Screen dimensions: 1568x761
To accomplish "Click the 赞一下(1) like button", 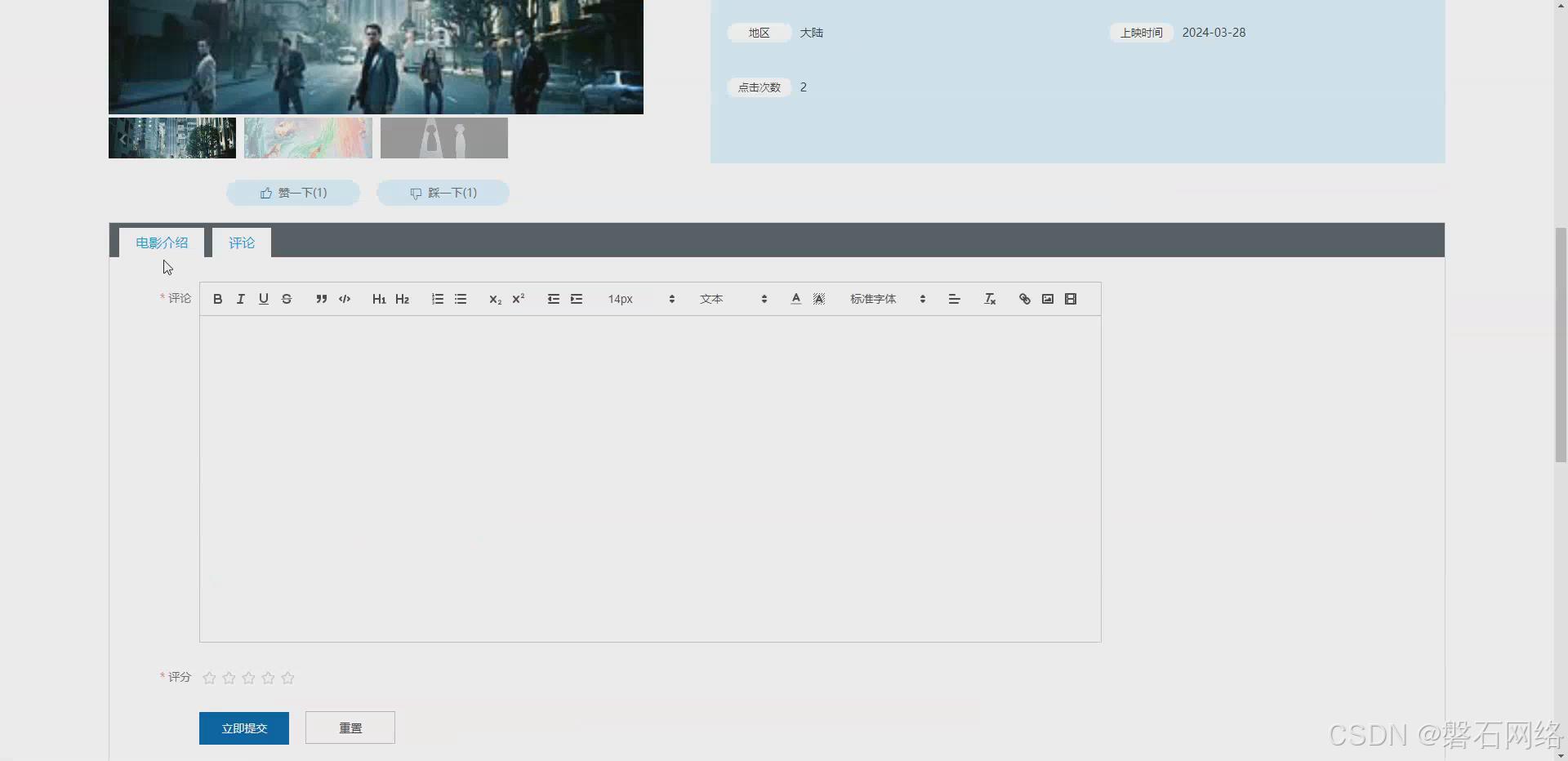I will coord(293,193).
